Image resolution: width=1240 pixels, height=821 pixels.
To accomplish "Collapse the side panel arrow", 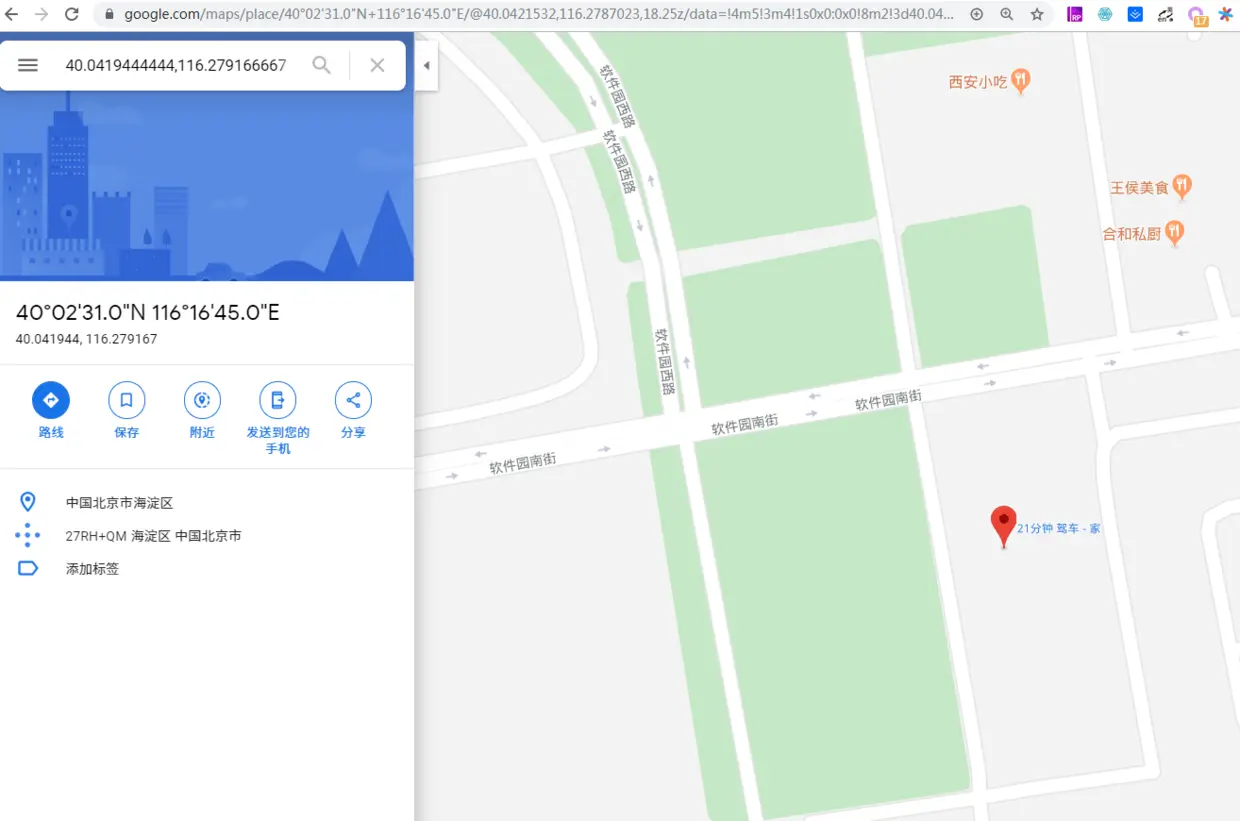I will click(426, 66).
